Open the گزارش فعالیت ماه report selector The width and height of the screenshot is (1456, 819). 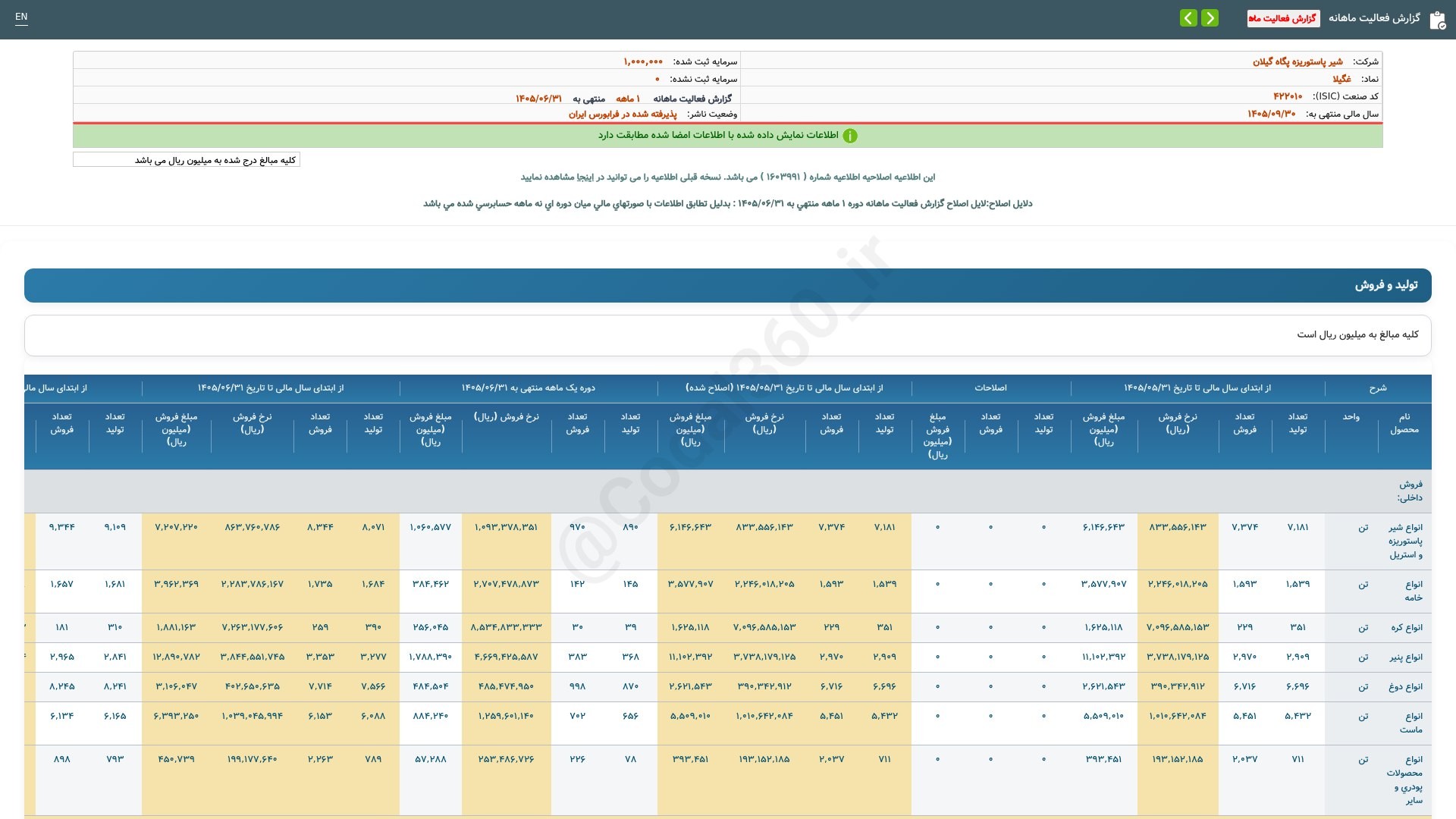pyautogui.click(x=1283, y=19)
